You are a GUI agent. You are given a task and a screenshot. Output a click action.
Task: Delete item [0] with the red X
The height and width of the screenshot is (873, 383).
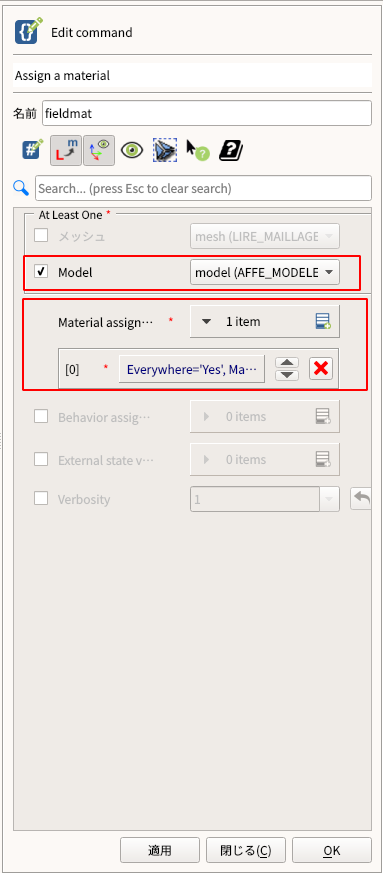coord(321,369)
